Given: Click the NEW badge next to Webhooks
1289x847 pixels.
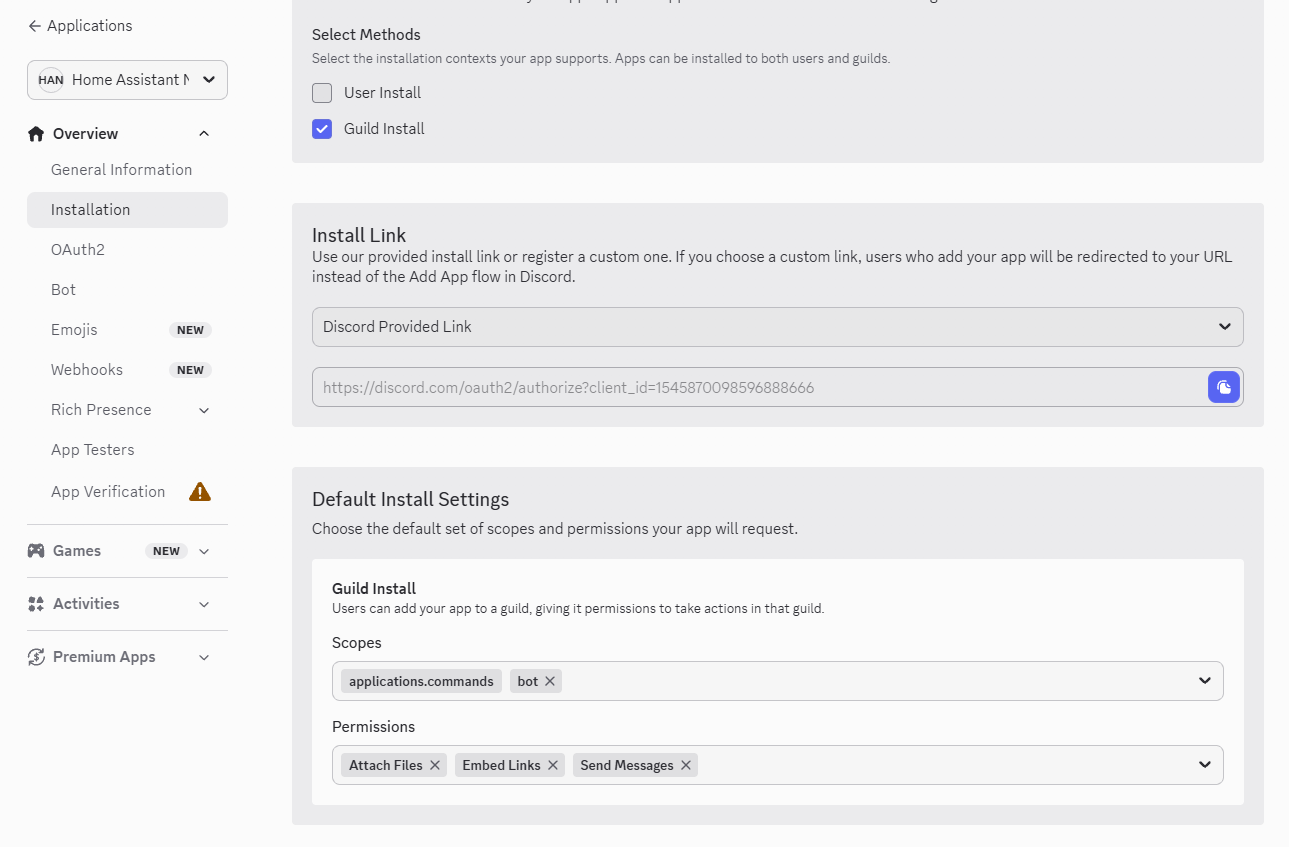Looking at the screenshot, I should tap(190, 370).
